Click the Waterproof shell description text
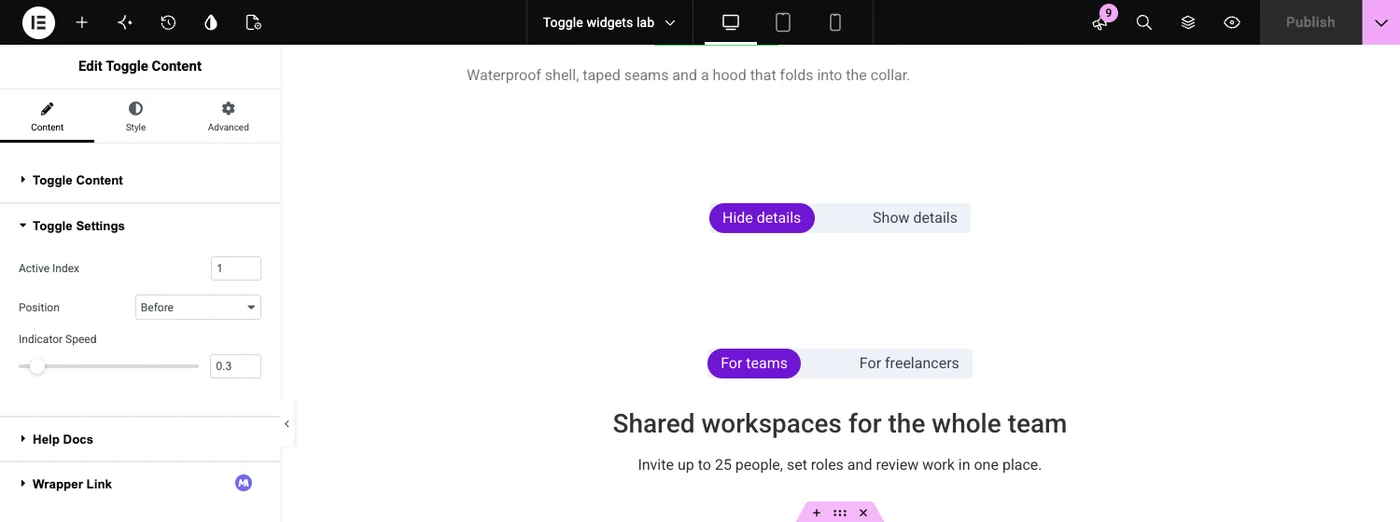 pos(688,75)
